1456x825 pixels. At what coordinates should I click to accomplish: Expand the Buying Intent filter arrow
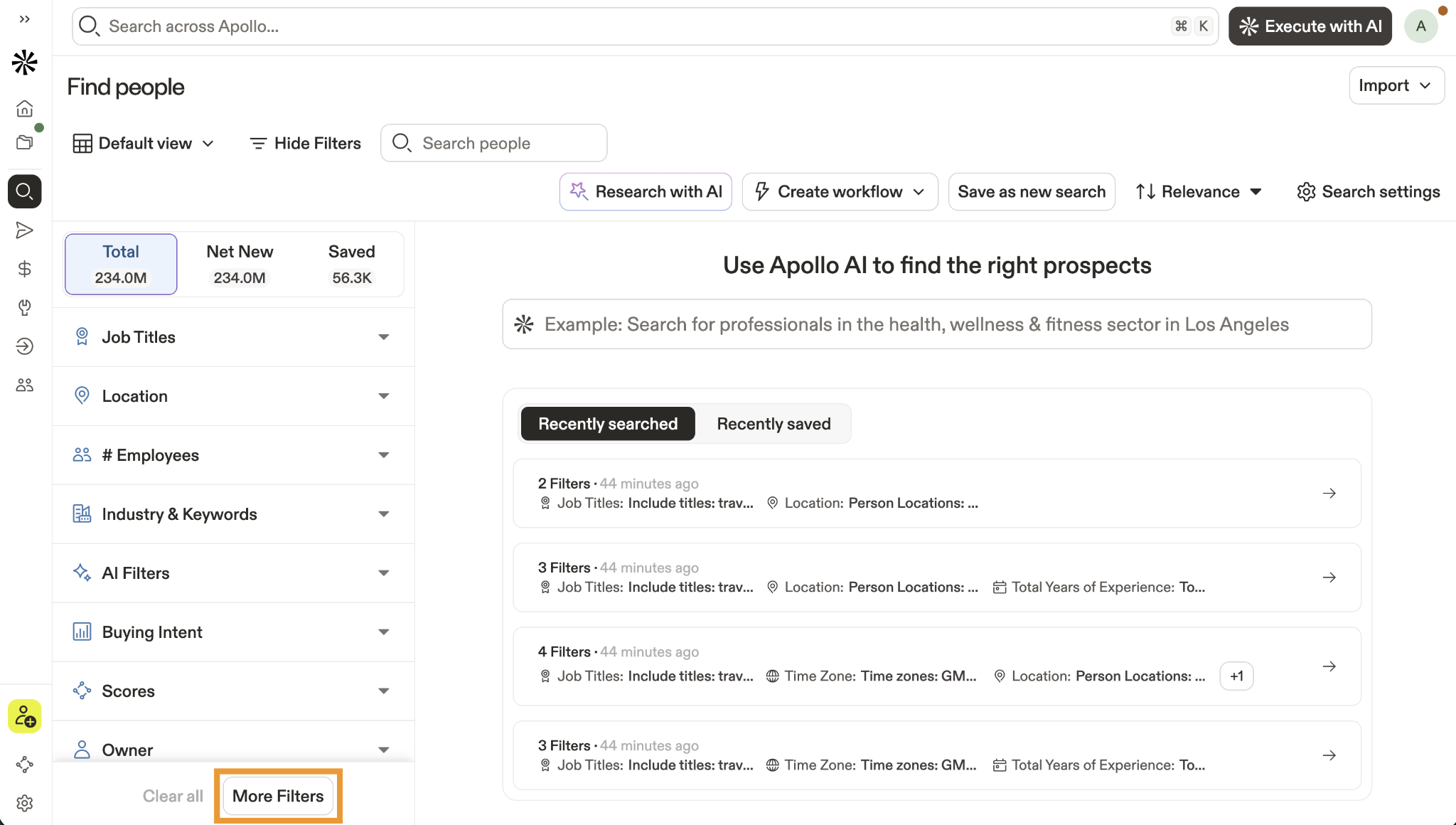coord(384,632)
